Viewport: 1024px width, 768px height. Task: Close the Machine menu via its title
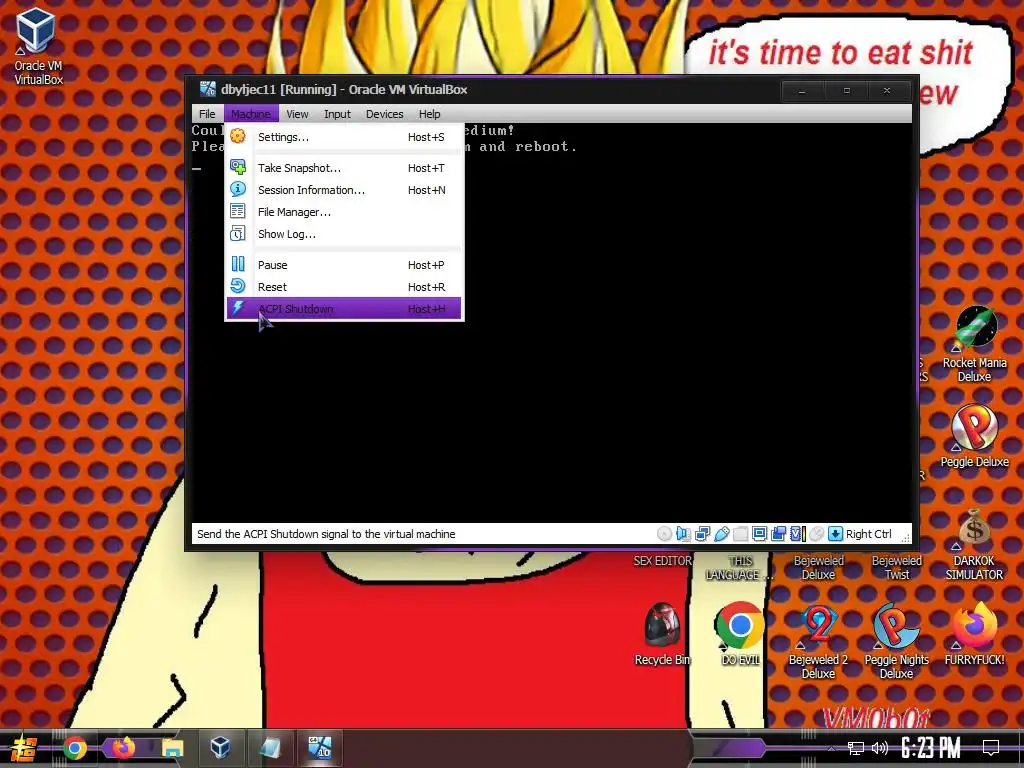[x=251, y=114]
